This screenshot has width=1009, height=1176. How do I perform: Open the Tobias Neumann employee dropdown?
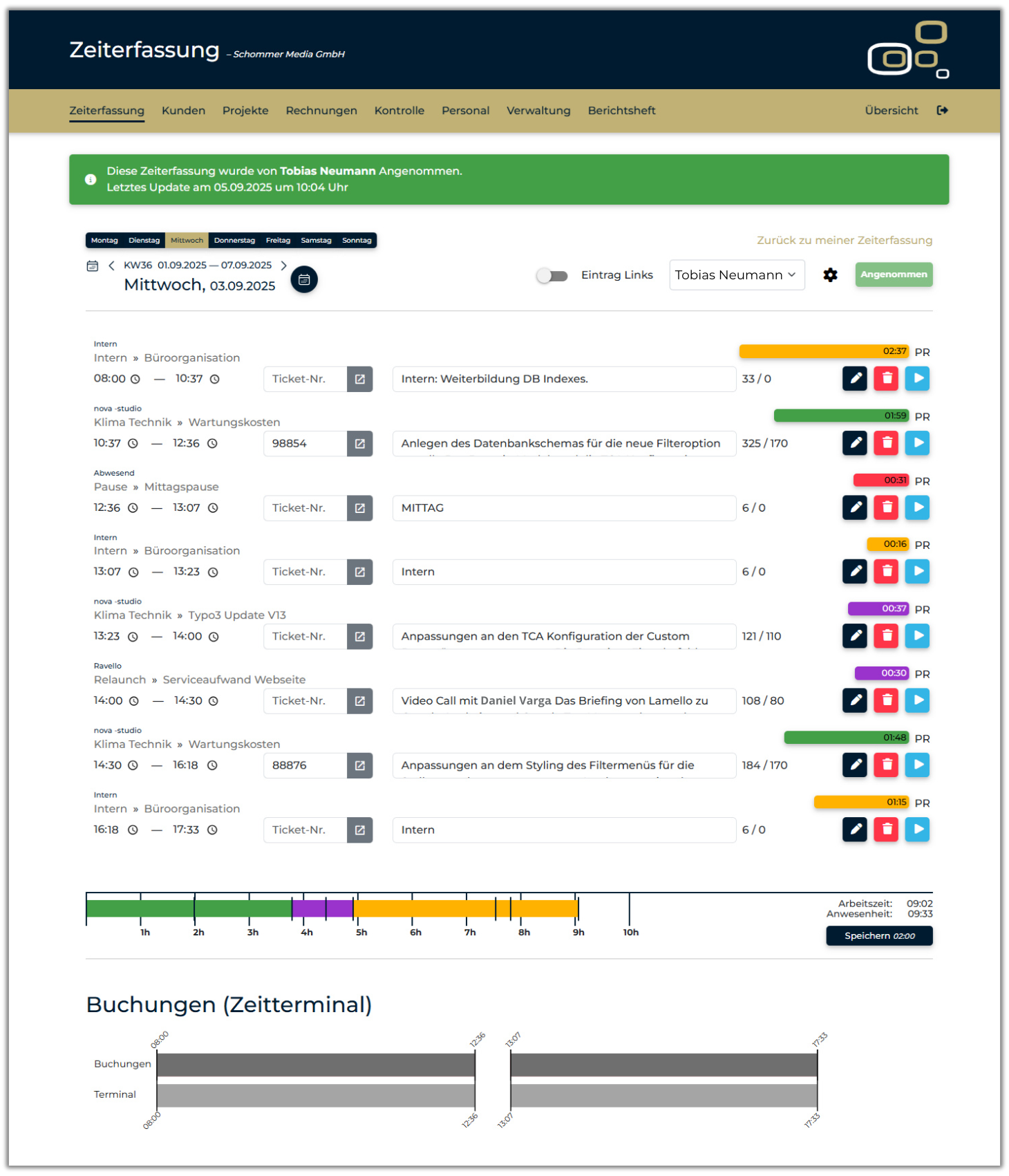[x=736, y=275]
